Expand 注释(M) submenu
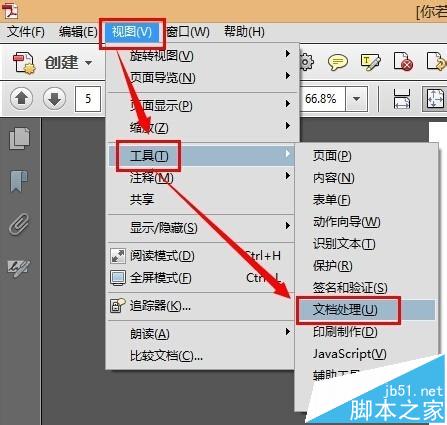This screenshot has height=425, width=447. click(x=201, y=177)
